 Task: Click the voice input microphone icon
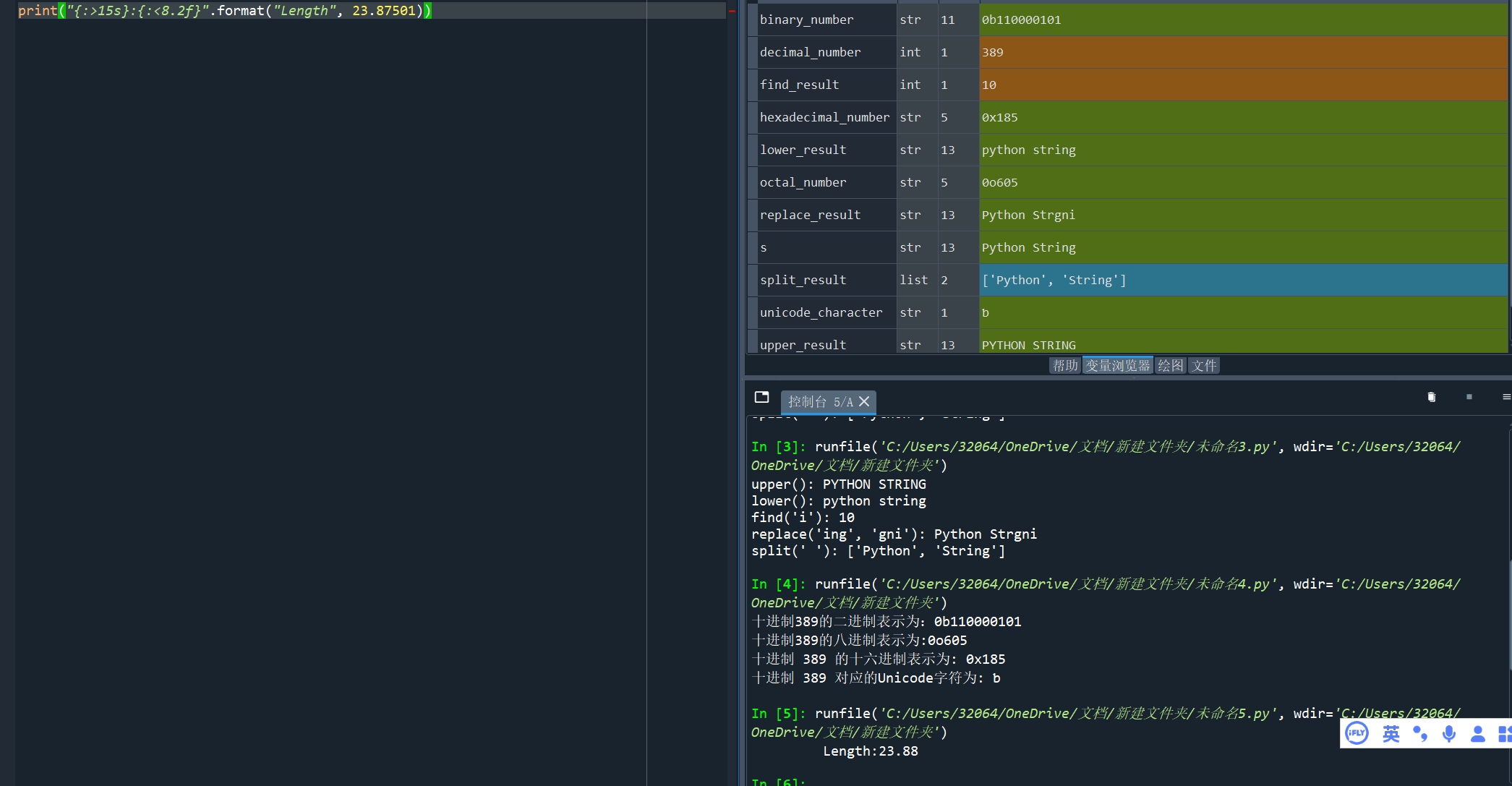1448,734
